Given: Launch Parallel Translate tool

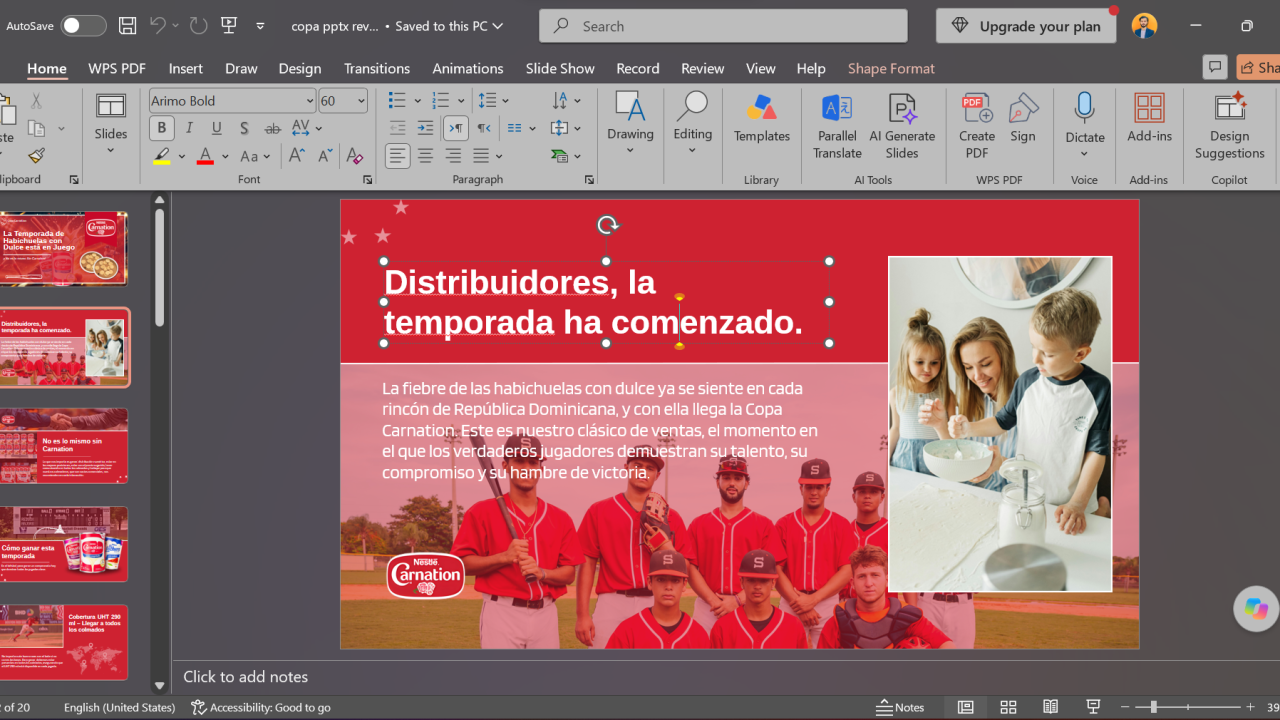Looking at the screenshot, I should coord(837,126).
